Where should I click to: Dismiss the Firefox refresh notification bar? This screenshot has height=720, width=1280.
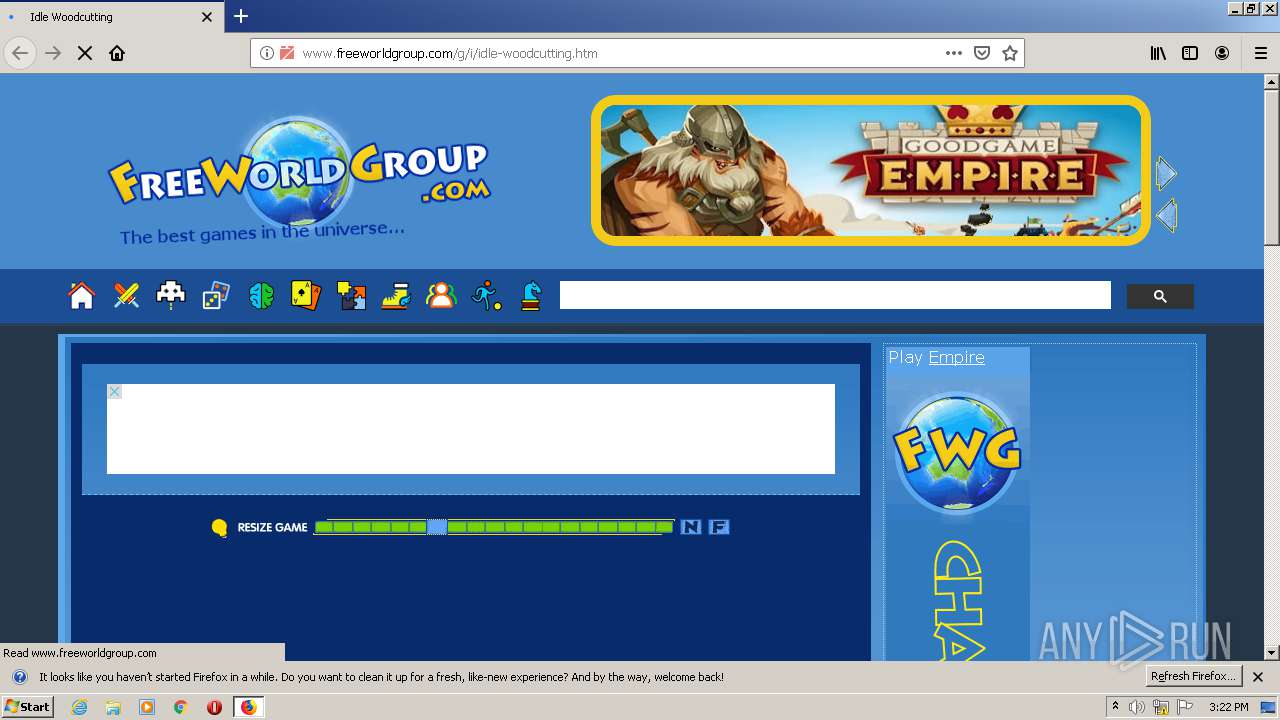[1258, 677]
